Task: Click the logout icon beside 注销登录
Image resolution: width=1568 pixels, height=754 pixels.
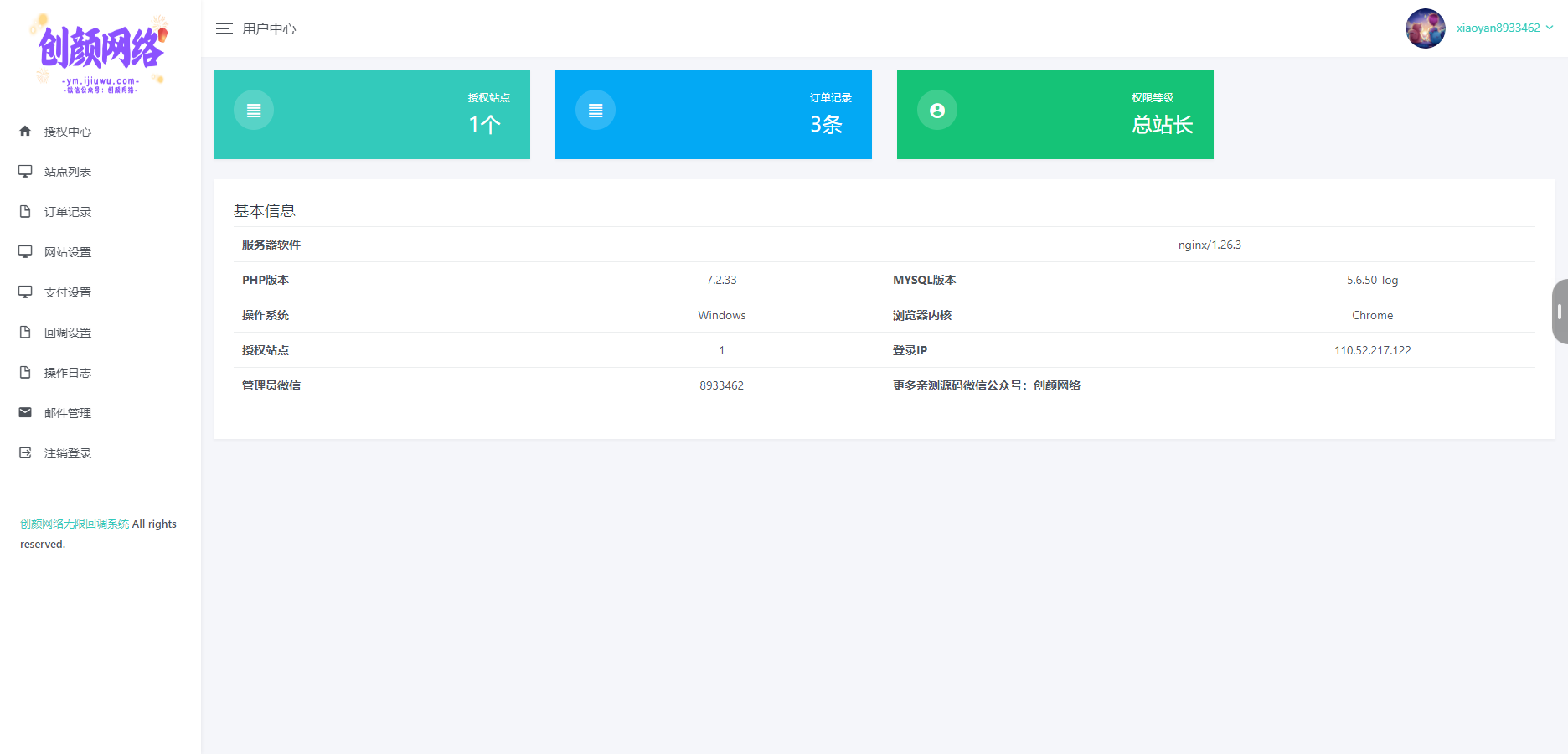Action: click(x=25, y=452)
